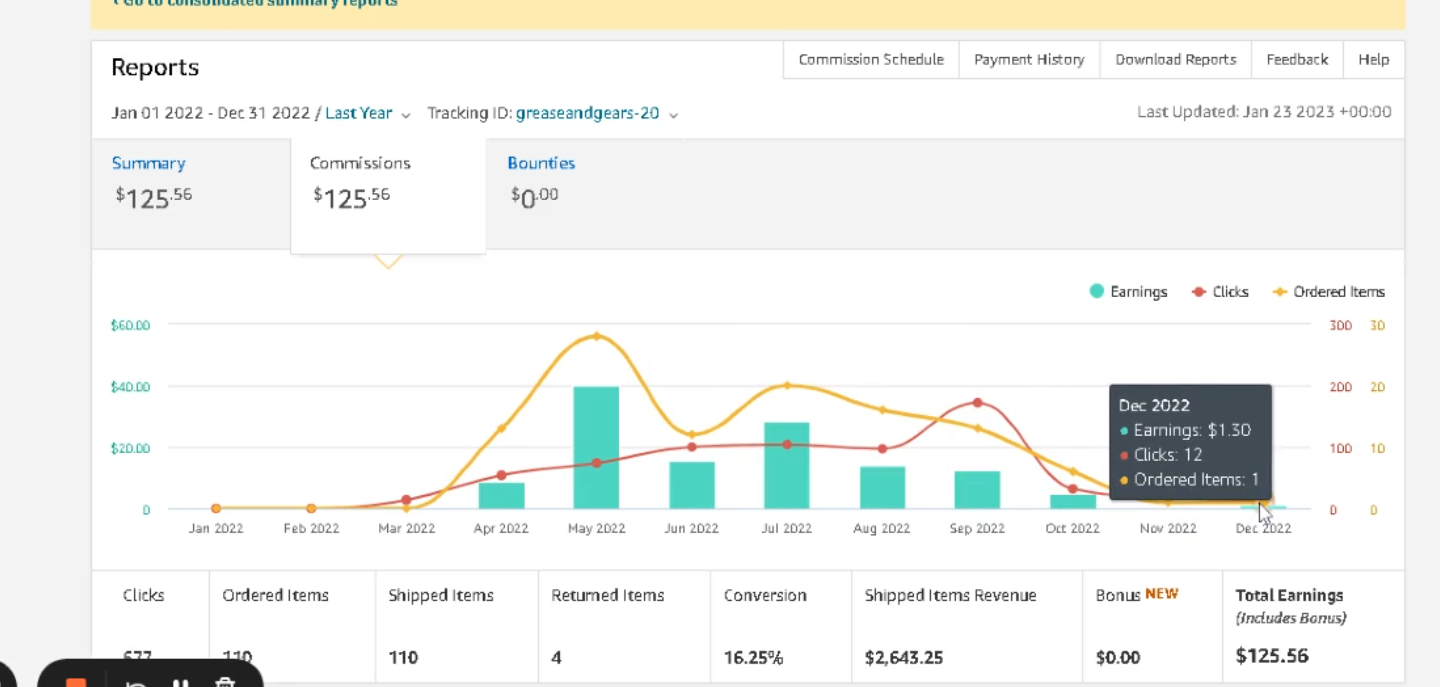Click the $20.00 earnings axis label
The image size is (1440, 687).
point(130,448)
